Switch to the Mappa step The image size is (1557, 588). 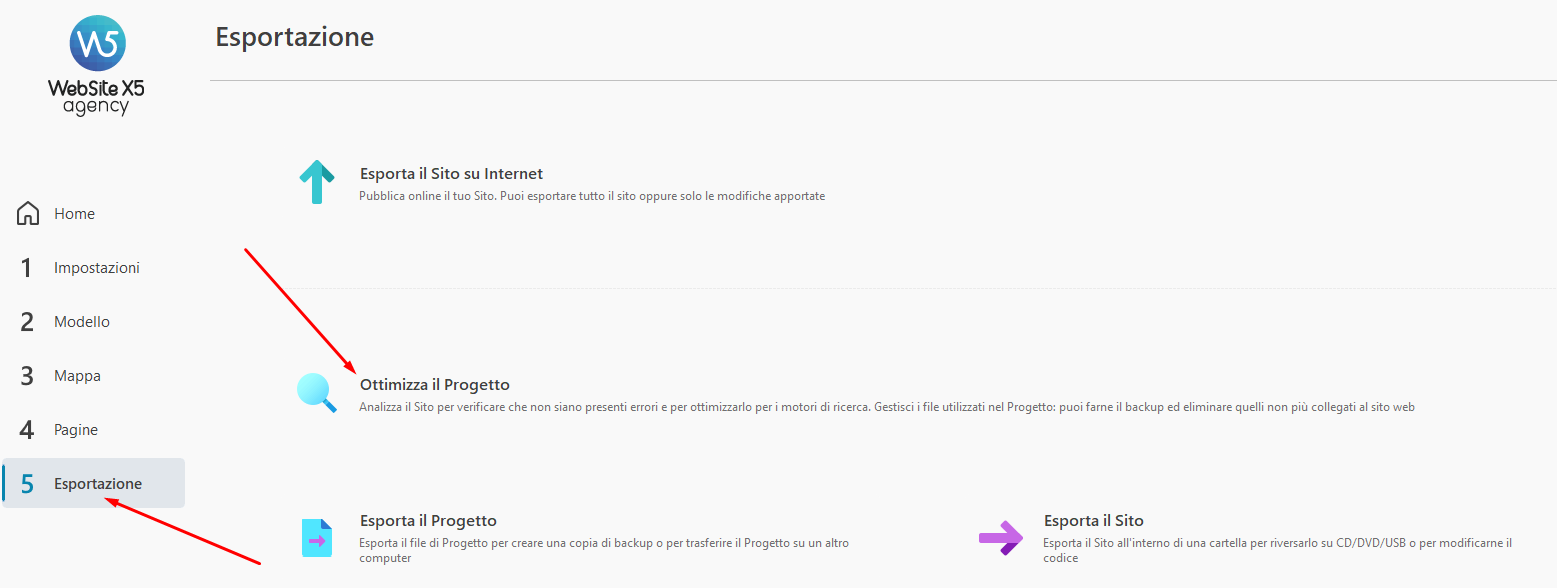[78, 376]
